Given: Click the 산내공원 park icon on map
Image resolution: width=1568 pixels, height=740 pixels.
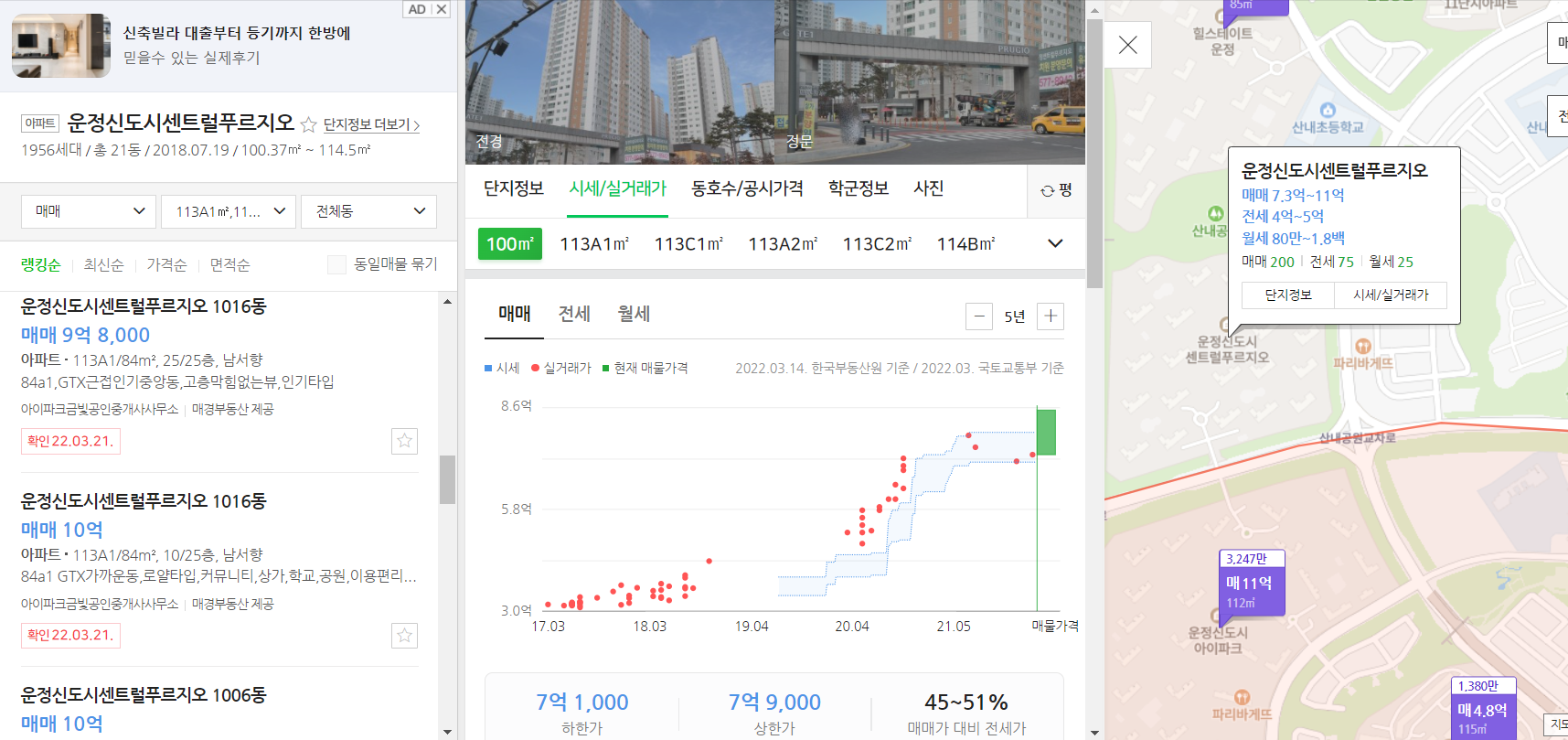Looking at the screenshot, I should pos(1216,214).
